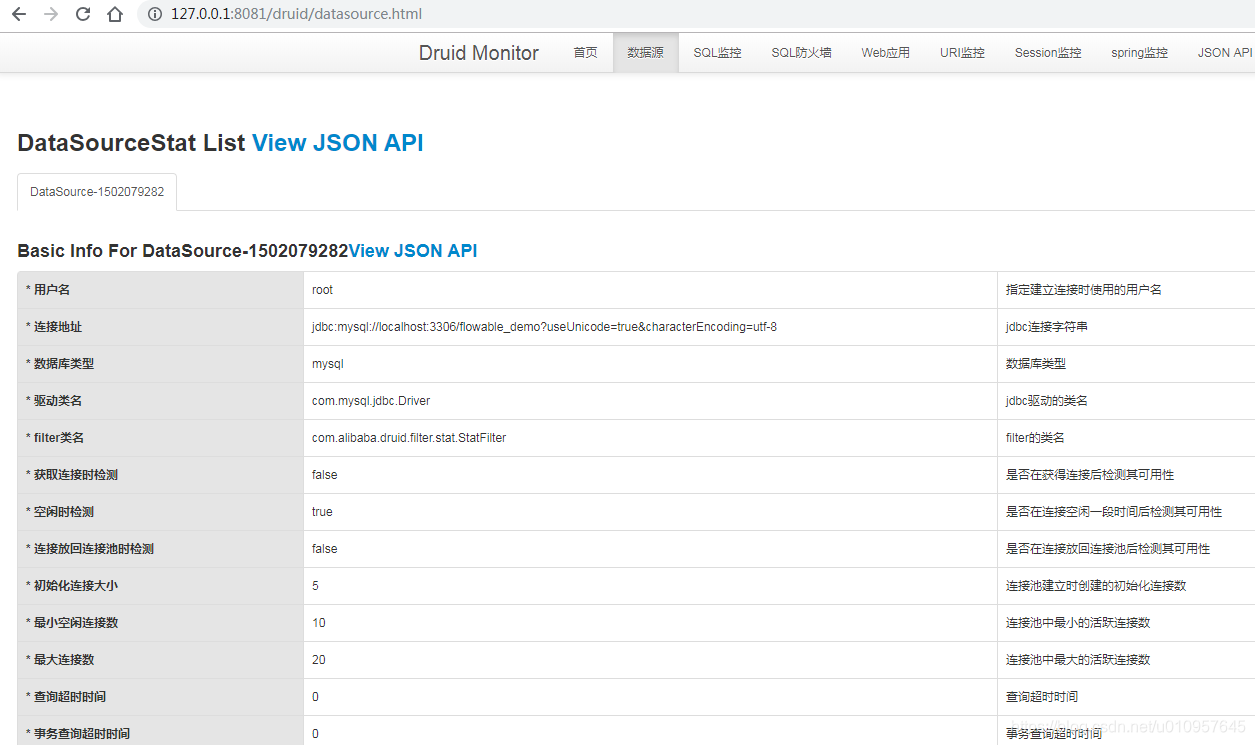1255x745 pixels.
Task: Select the 驱动类名 row label
Action: click(x=54, y=401)
